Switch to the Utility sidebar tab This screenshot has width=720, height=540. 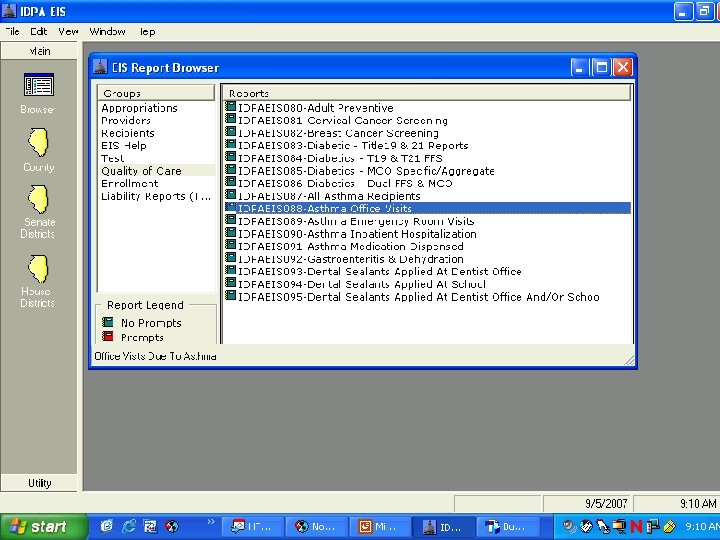click(x=39, y=483)
